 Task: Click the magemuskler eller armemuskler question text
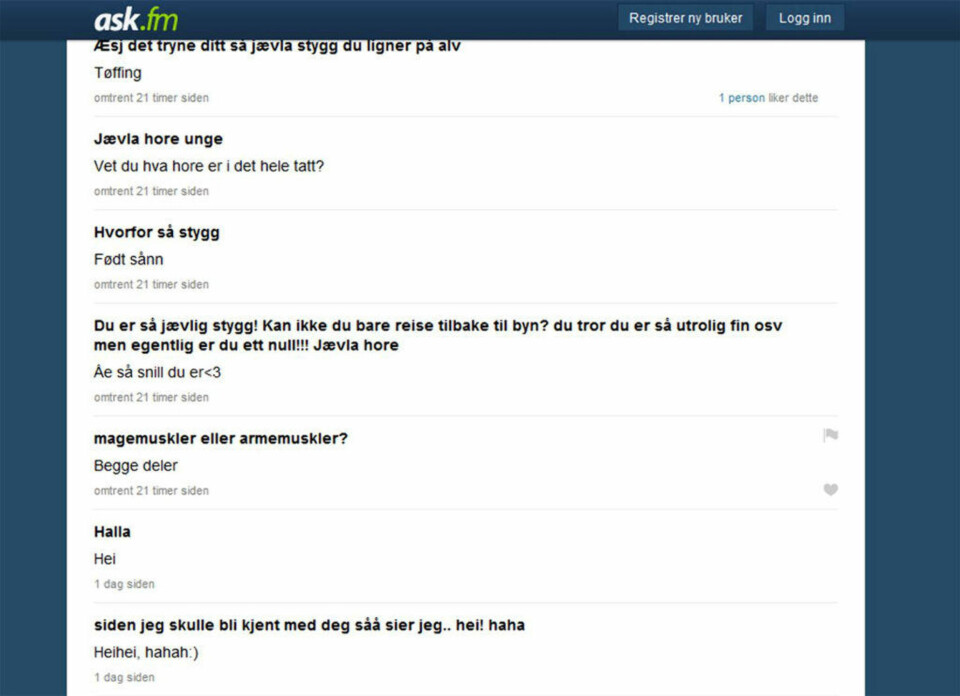[x=220, y=439]
